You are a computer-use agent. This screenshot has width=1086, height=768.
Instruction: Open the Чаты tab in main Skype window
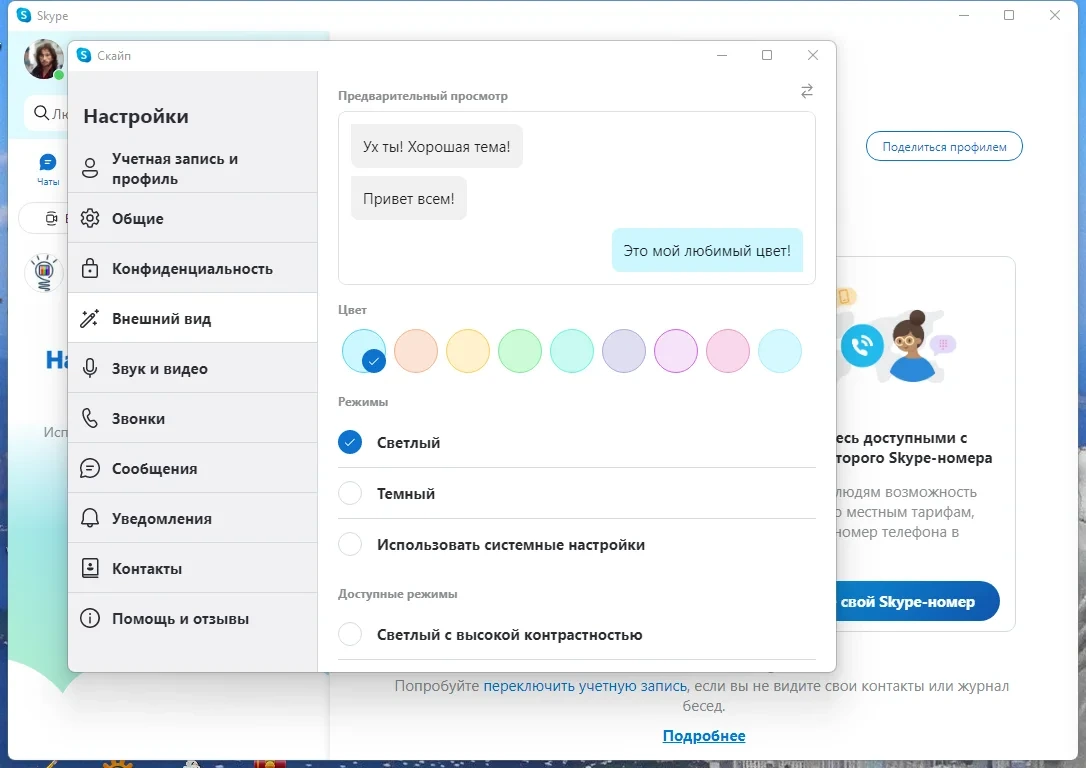48,170
